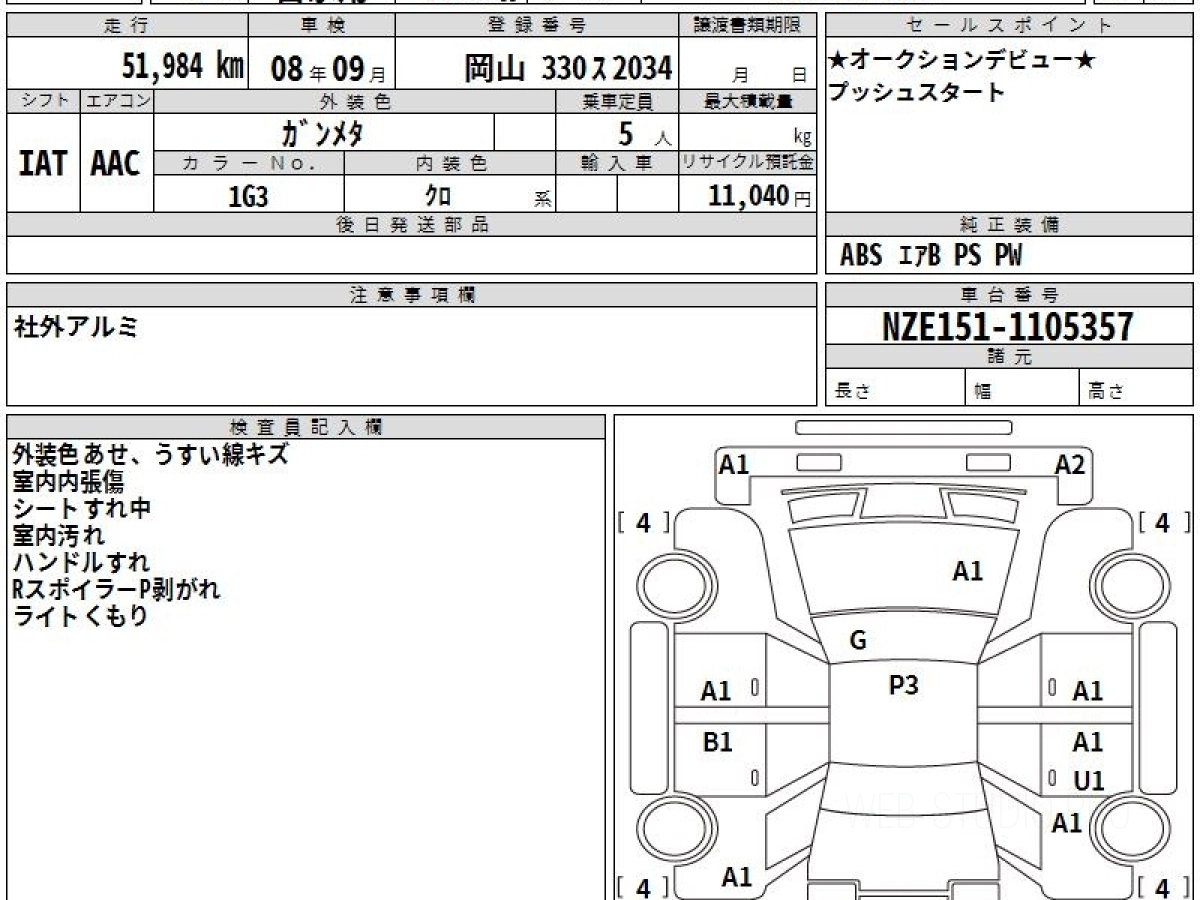
Task: Click the シフト header cell
Action: click(43, 101)
